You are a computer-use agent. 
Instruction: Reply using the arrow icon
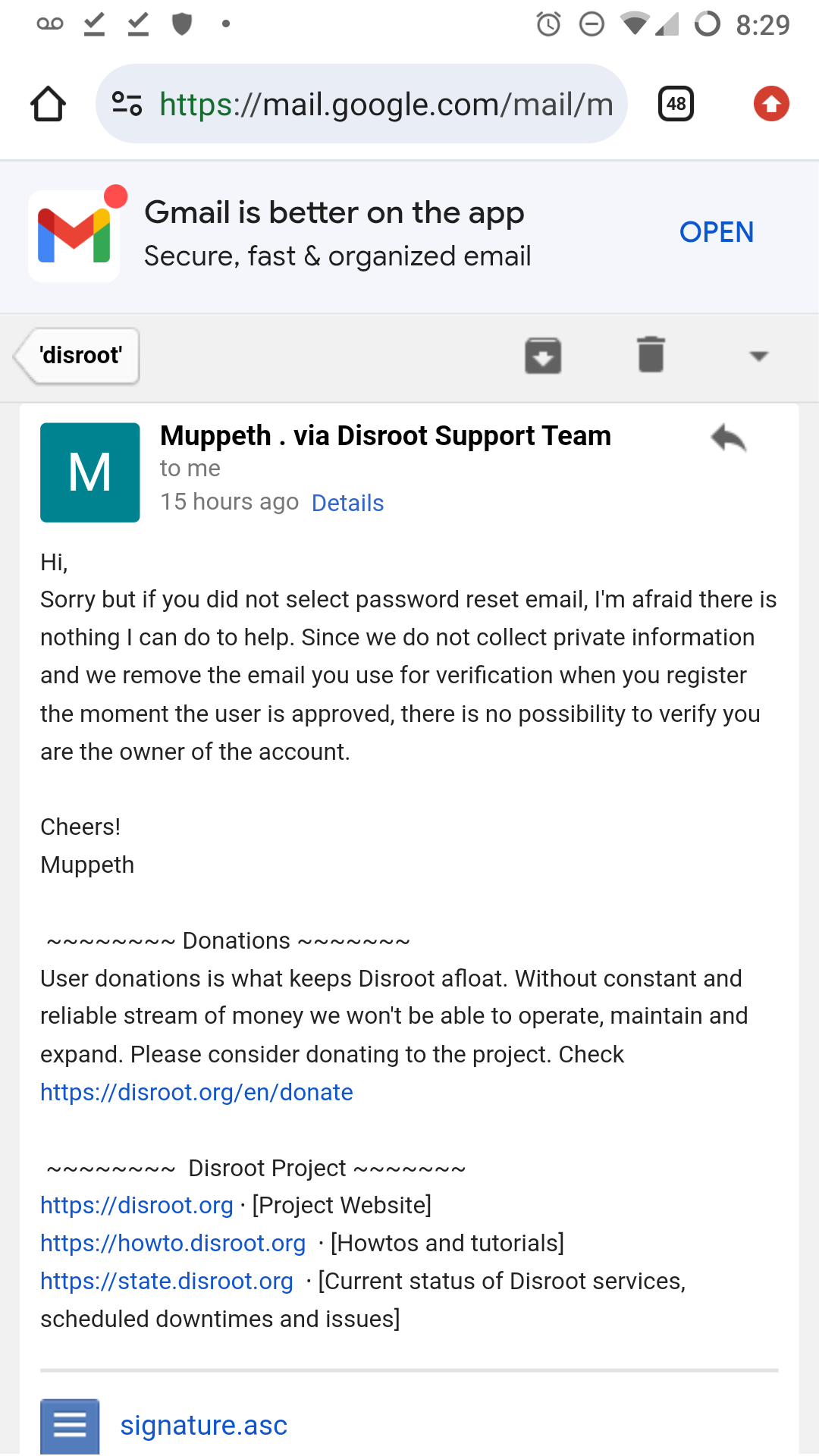pyautogui.click(x=729, y=438)
